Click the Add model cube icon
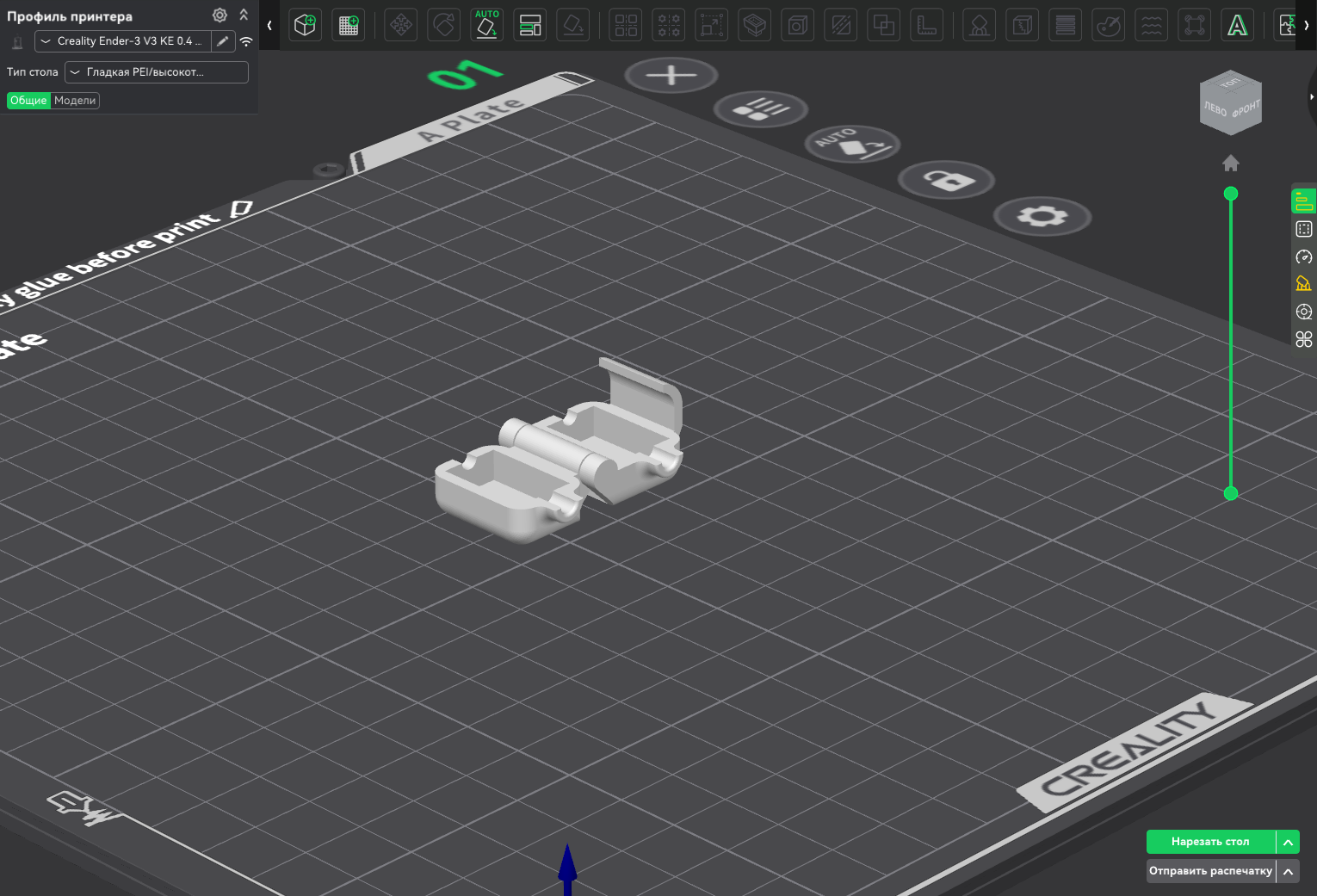The image size is (1317, 896). pos(305,25)
